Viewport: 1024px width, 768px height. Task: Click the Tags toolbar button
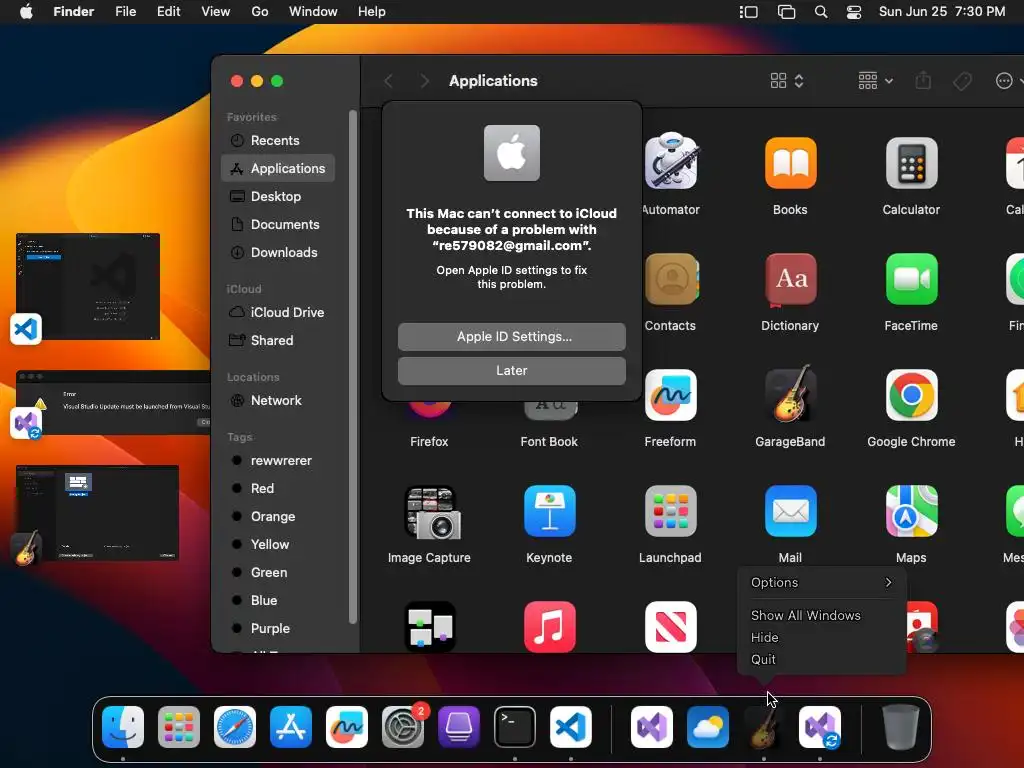962,81
